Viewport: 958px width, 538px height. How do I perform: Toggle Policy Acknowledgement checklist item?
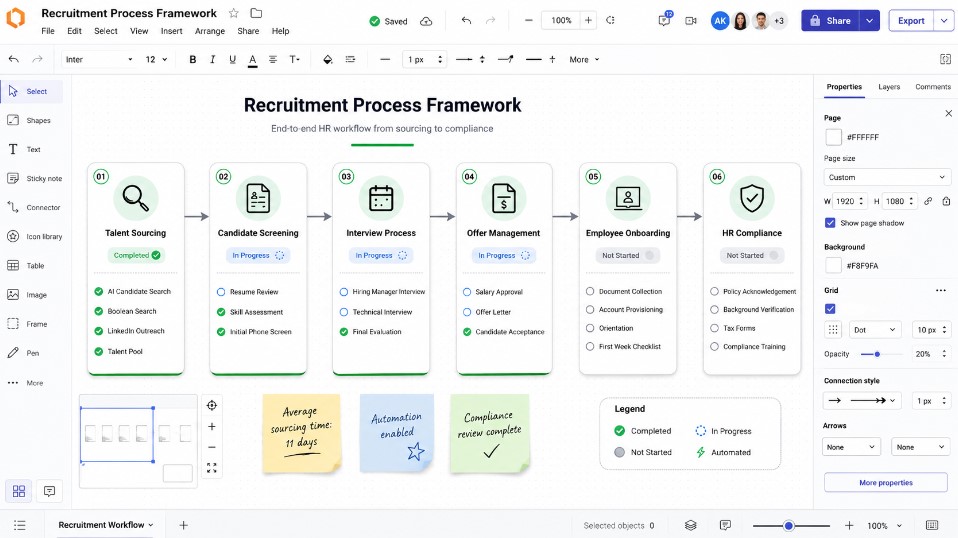point(714,291)
